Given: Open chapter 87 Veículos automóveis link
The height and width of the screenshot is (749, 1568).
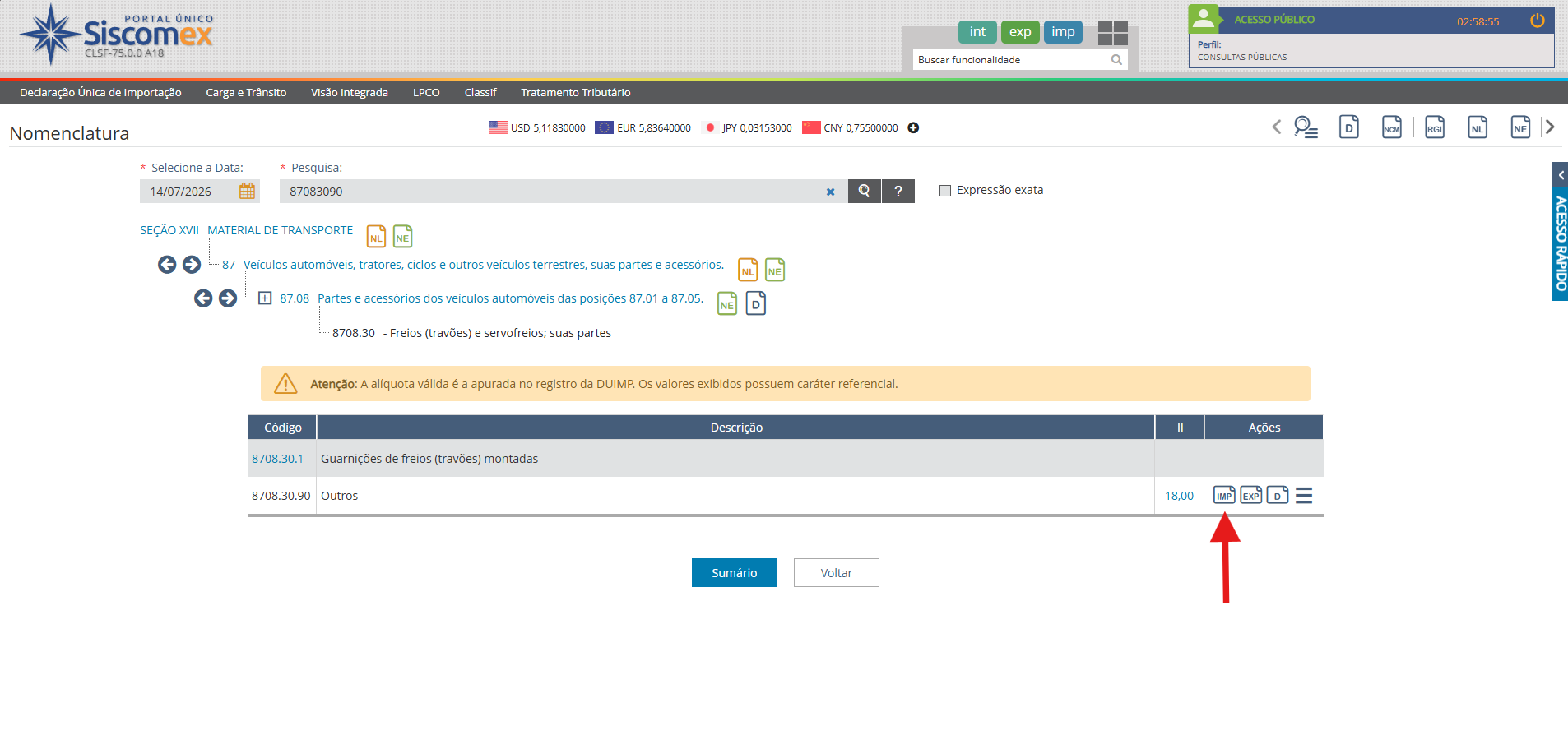Looking at the screenshot, I should pos(484,265).
